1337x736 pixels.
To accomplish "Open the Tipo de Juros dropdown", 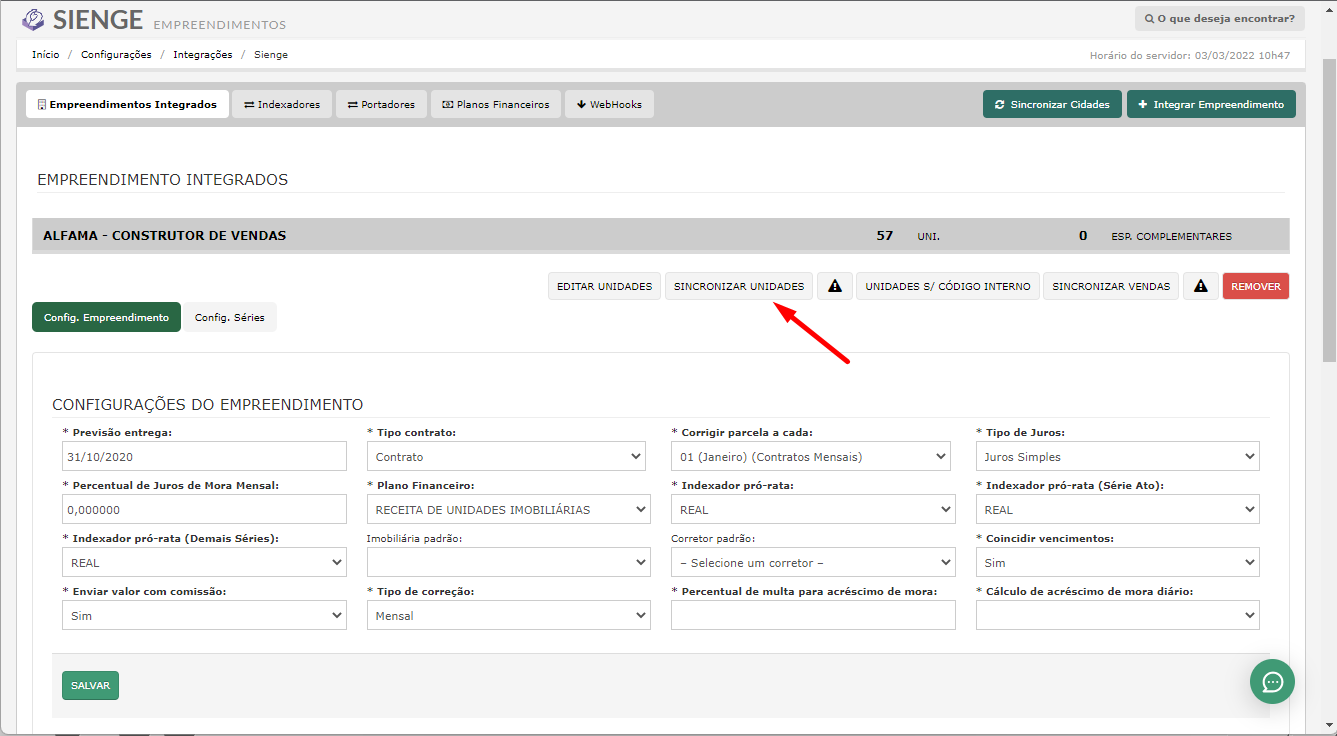I will pyautogui.click(x=1118, y=456).
